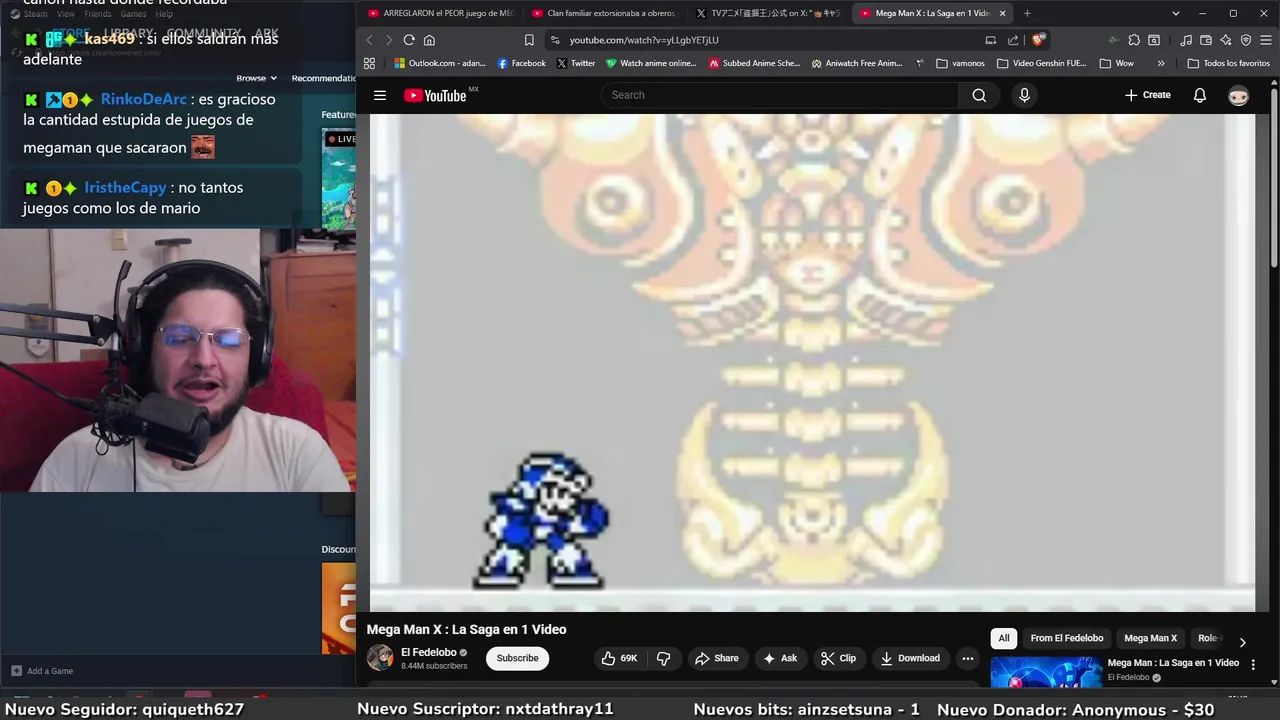Click Add a Game in Steam
This screenshot has width=1280, height=720.
(42, 671)
